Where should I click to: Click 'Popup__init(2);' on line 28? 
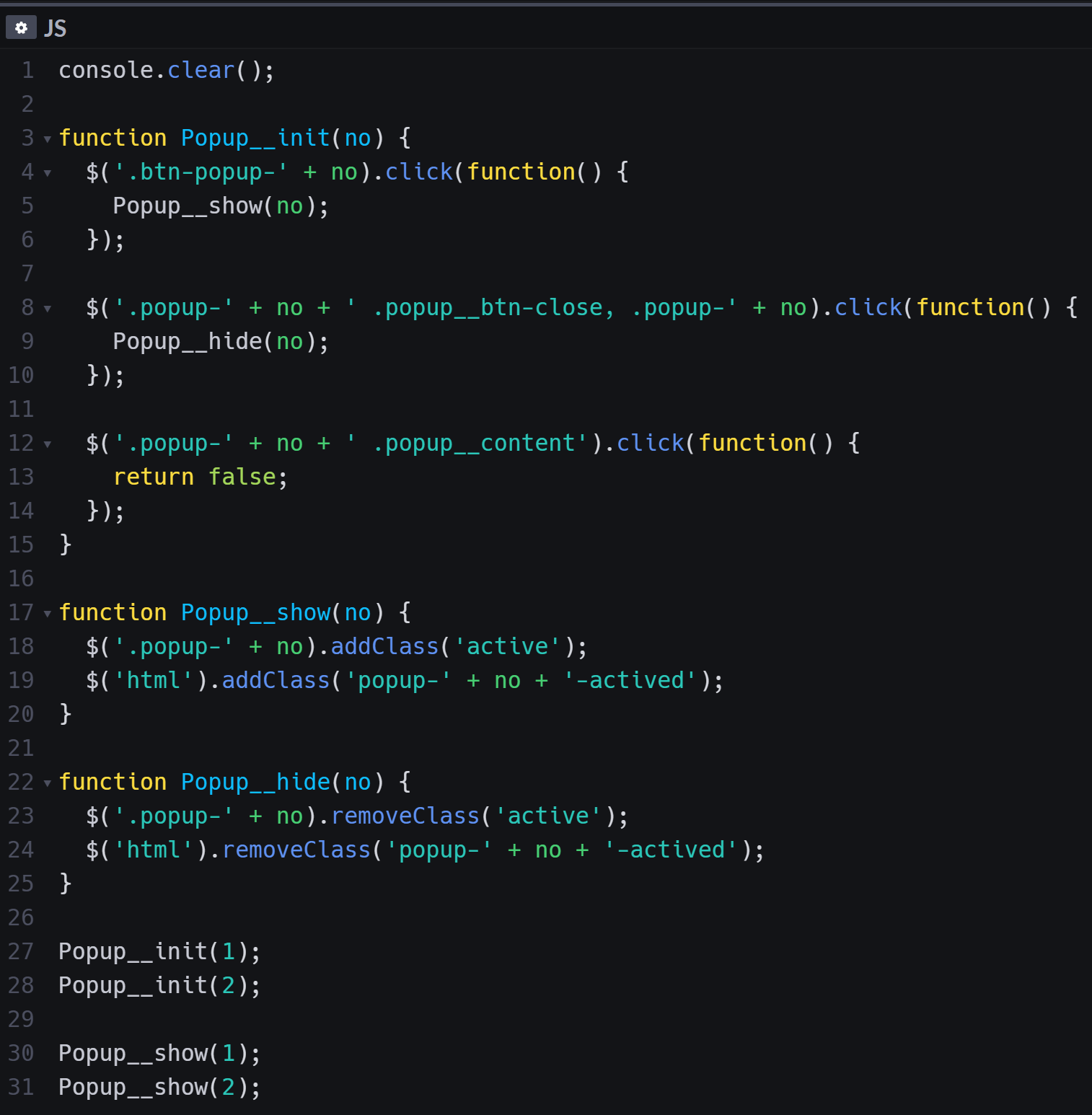[159, 985]
